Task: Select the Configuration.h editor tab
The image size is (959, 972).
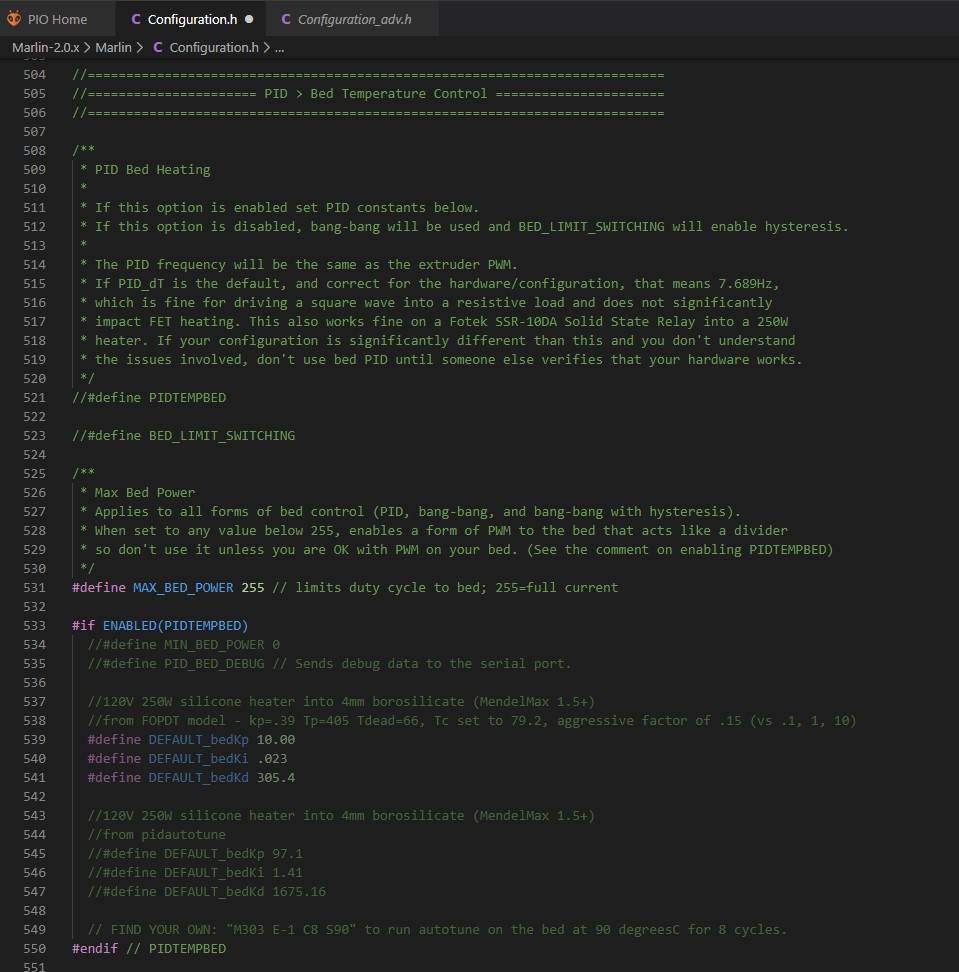Action: pyautogui.click(x=190, y=19)
